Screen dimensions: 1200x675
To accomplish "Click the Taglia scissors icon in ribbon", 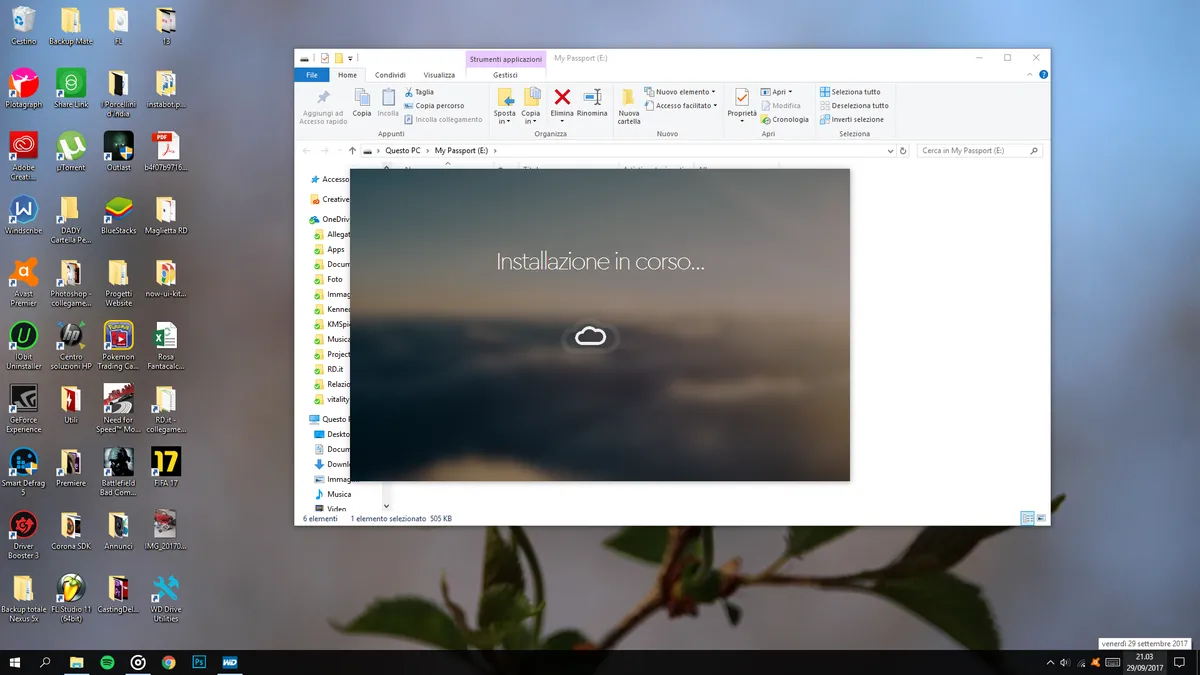I will (409, 92).
